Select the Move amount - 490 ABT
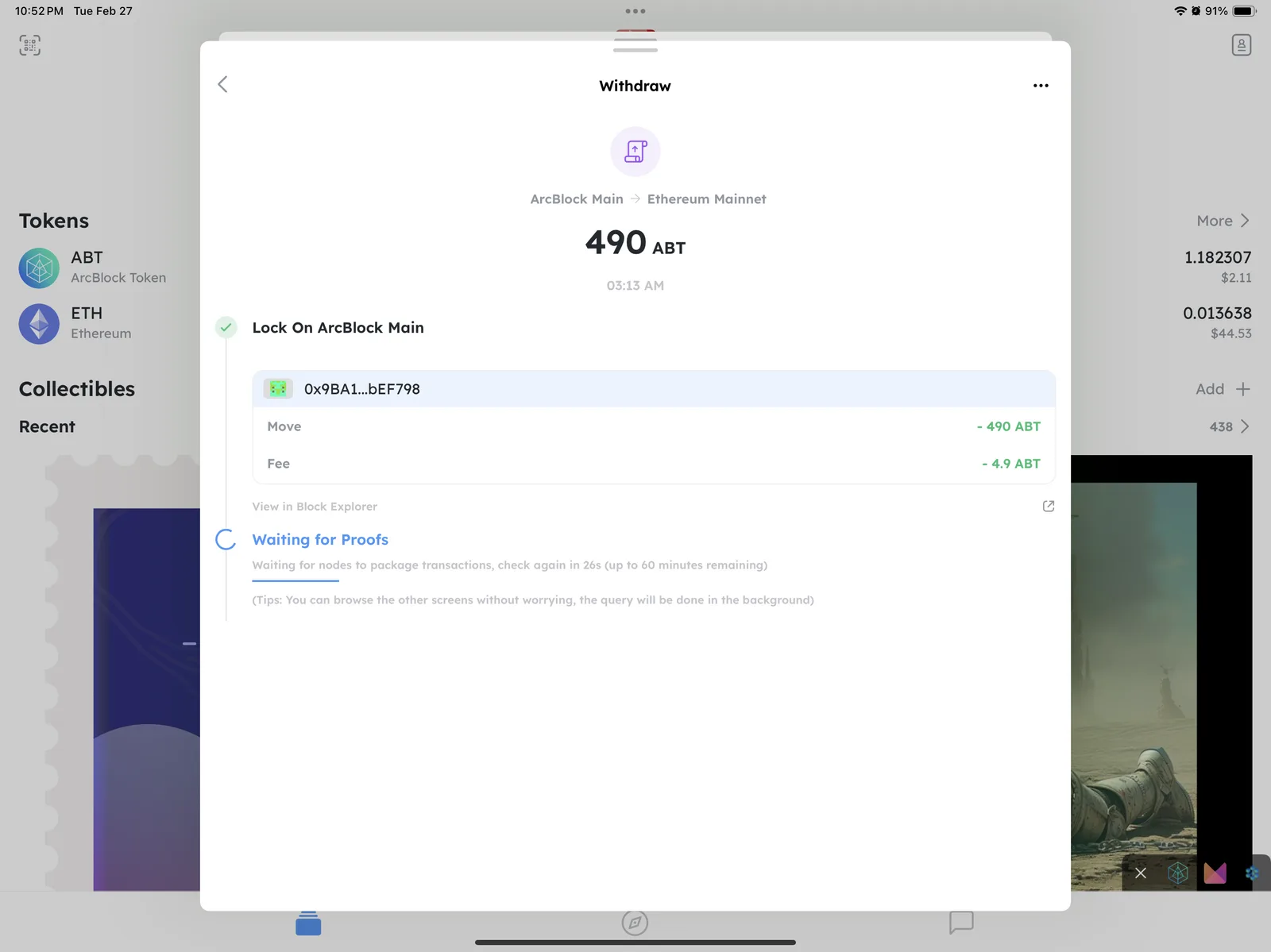 click(x=1009, y=426)
